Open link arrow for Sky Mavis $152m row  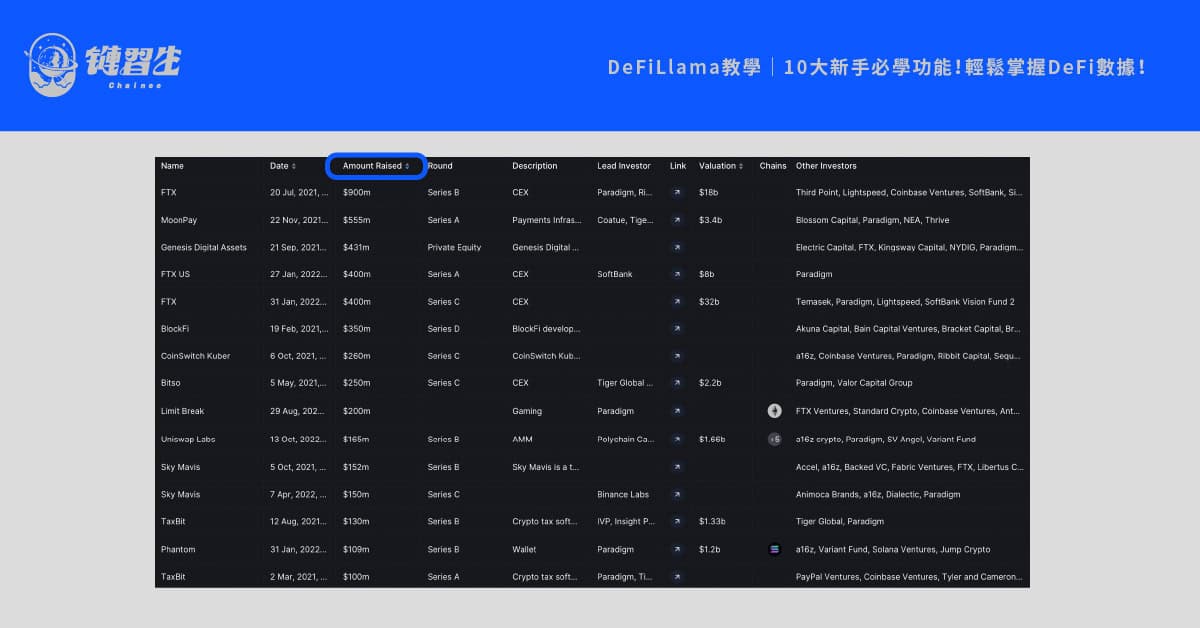click(x=677, y=467)
